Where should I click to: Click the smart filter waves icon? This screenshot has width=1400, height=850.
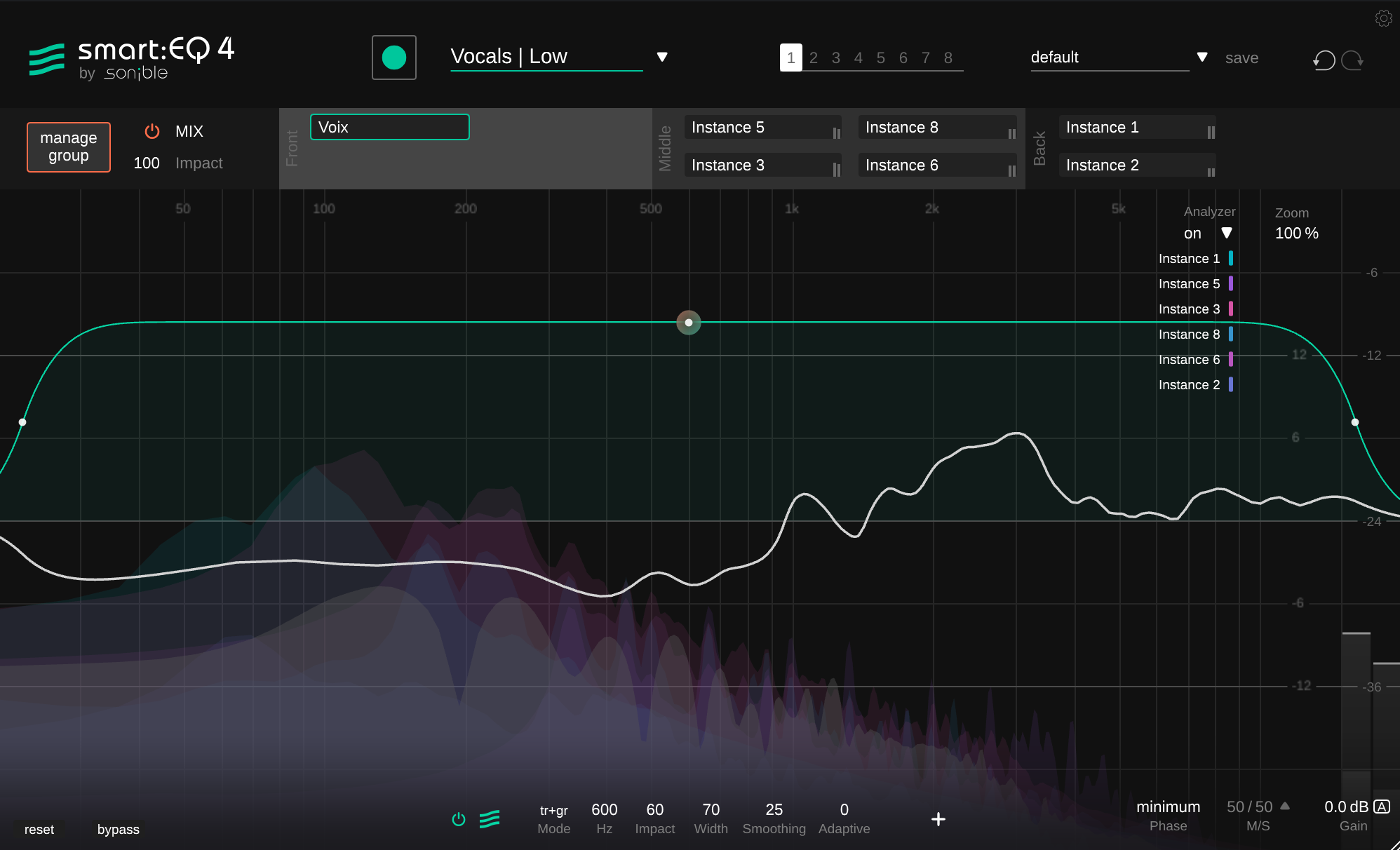[490, 819]
